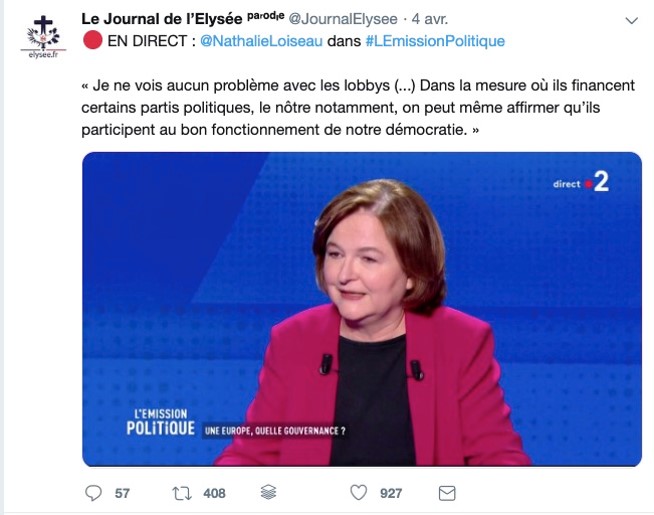Screen dimensions: 654x515
Task: Open the @NathalieLoiseau mention
Action: [262, 41]
